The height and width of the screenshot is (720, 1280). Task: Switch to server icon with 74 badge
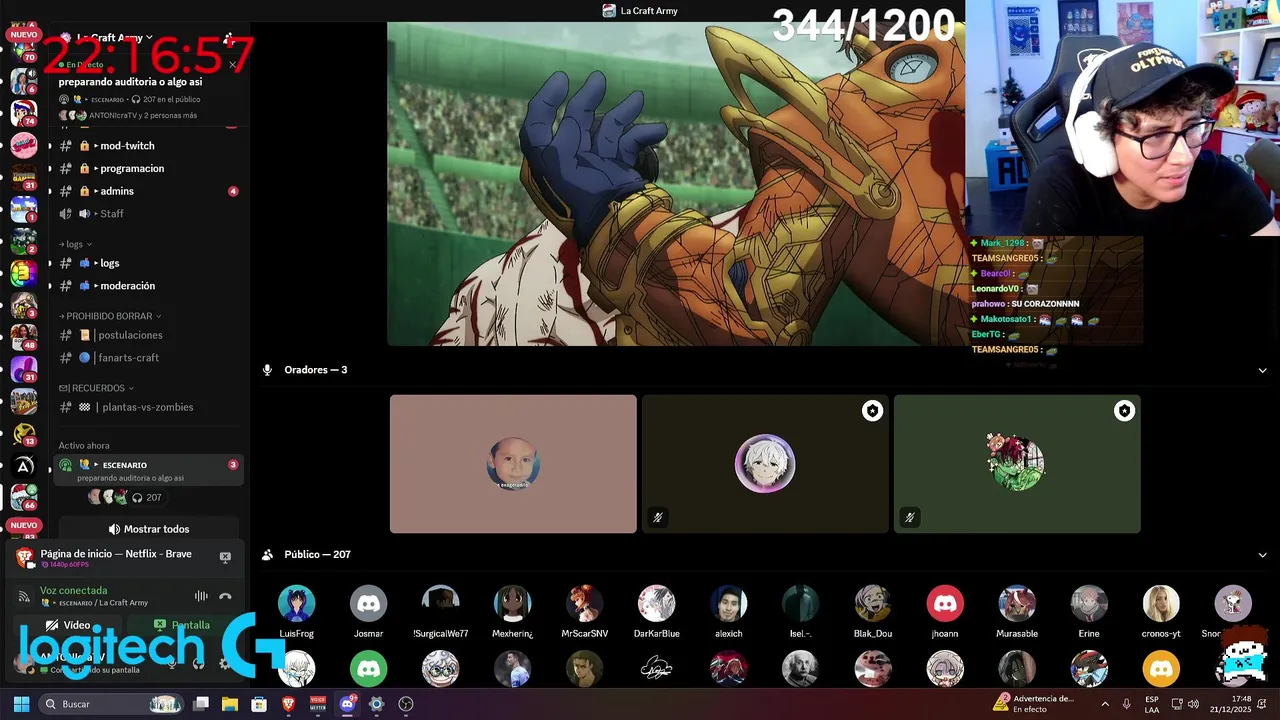point(24,111)
